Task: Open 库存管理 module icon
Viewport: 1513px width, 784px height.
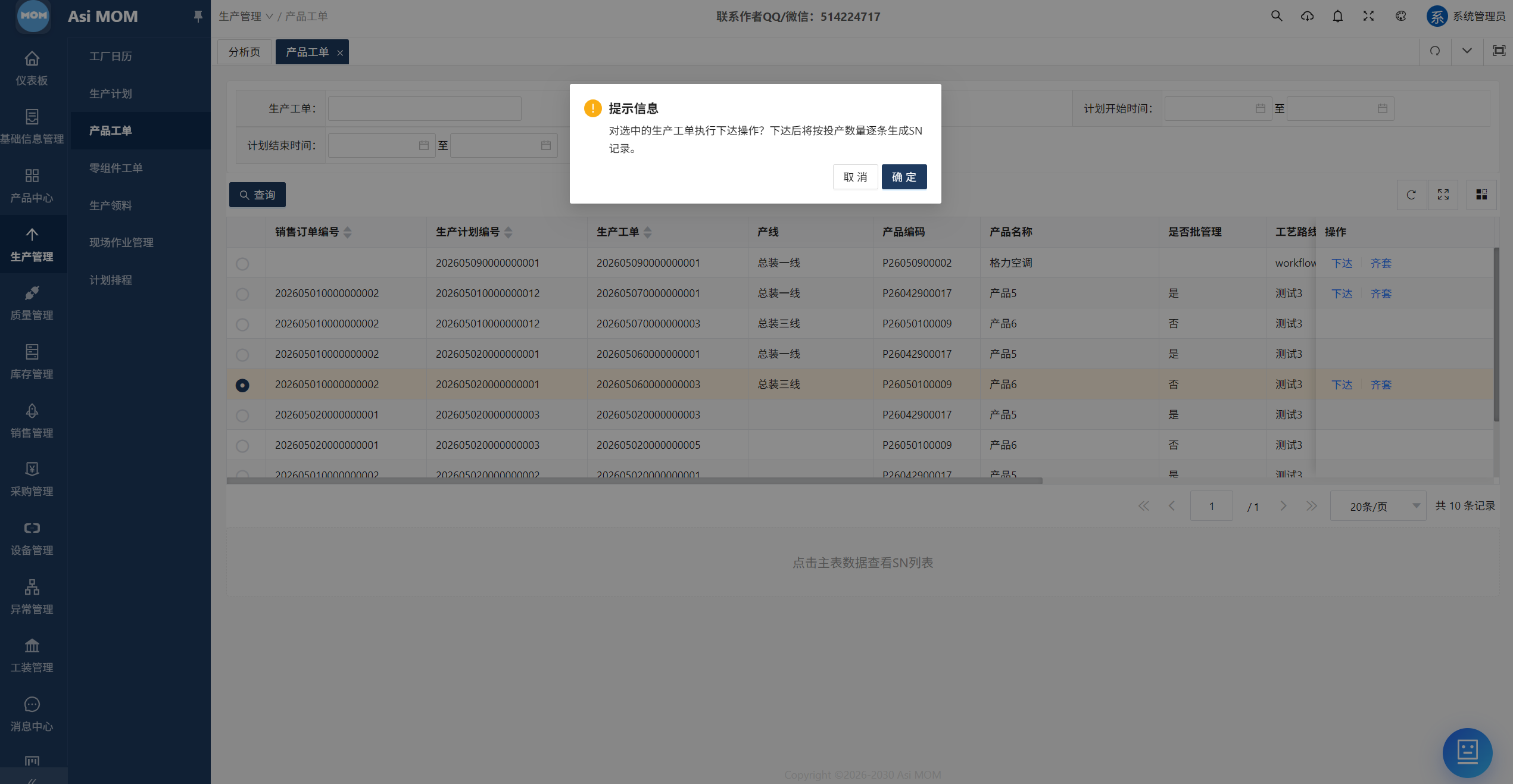Action: click(32, 352)
